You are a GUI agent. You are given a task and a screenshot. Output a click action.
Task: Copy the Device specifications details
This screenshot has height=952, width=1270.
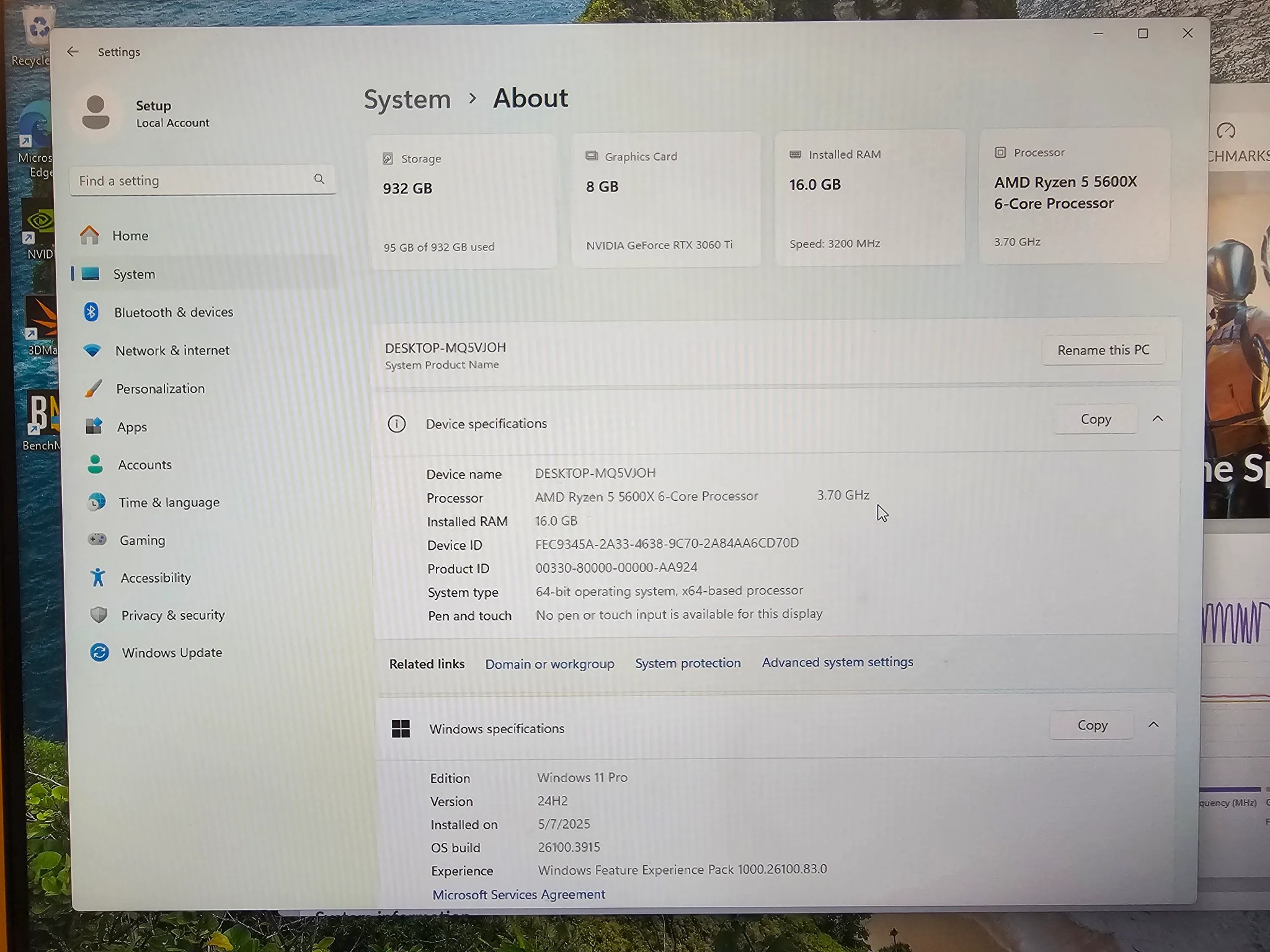[x=1095, y=419]
